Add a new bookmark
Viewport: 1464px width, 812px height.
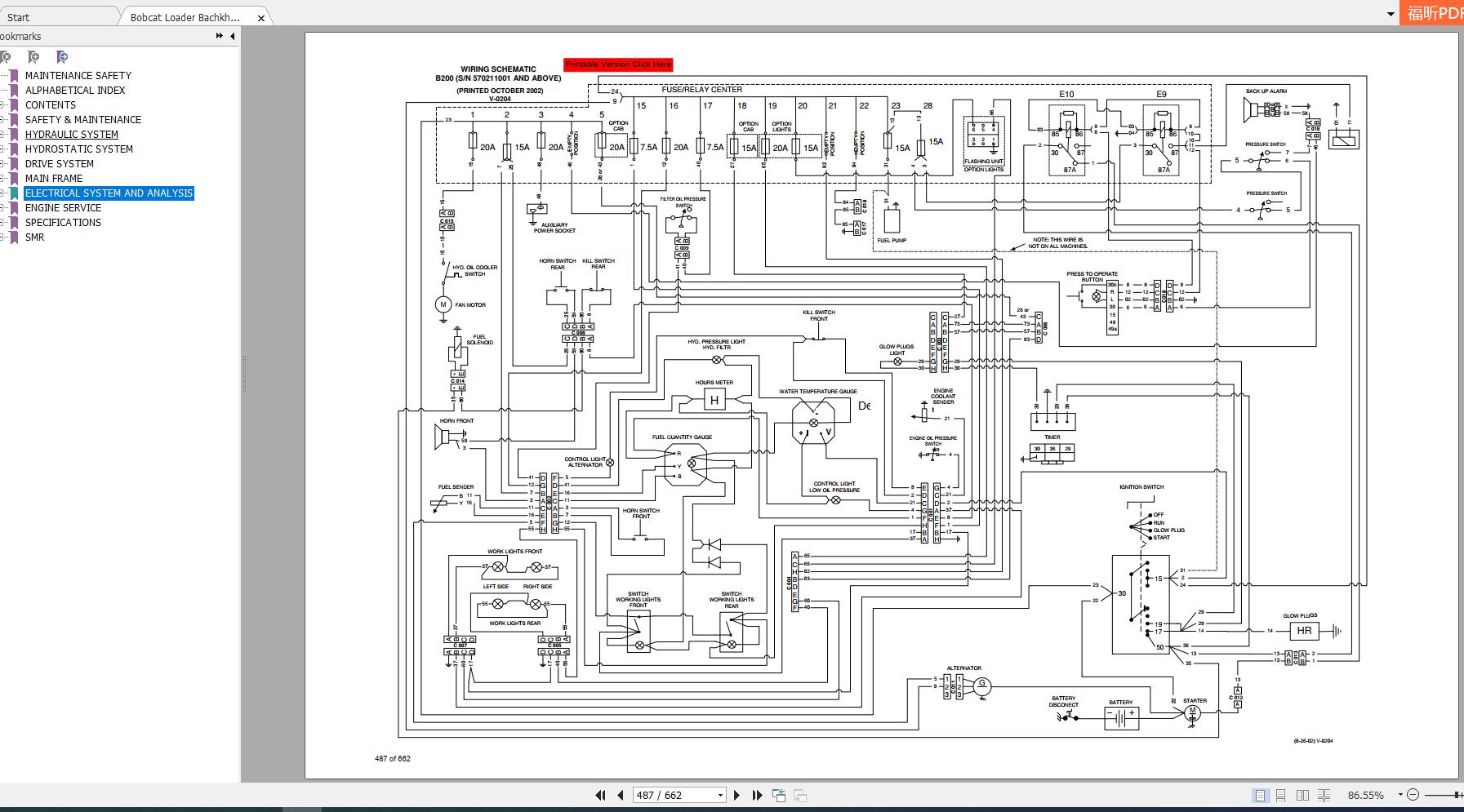point(33,58)
